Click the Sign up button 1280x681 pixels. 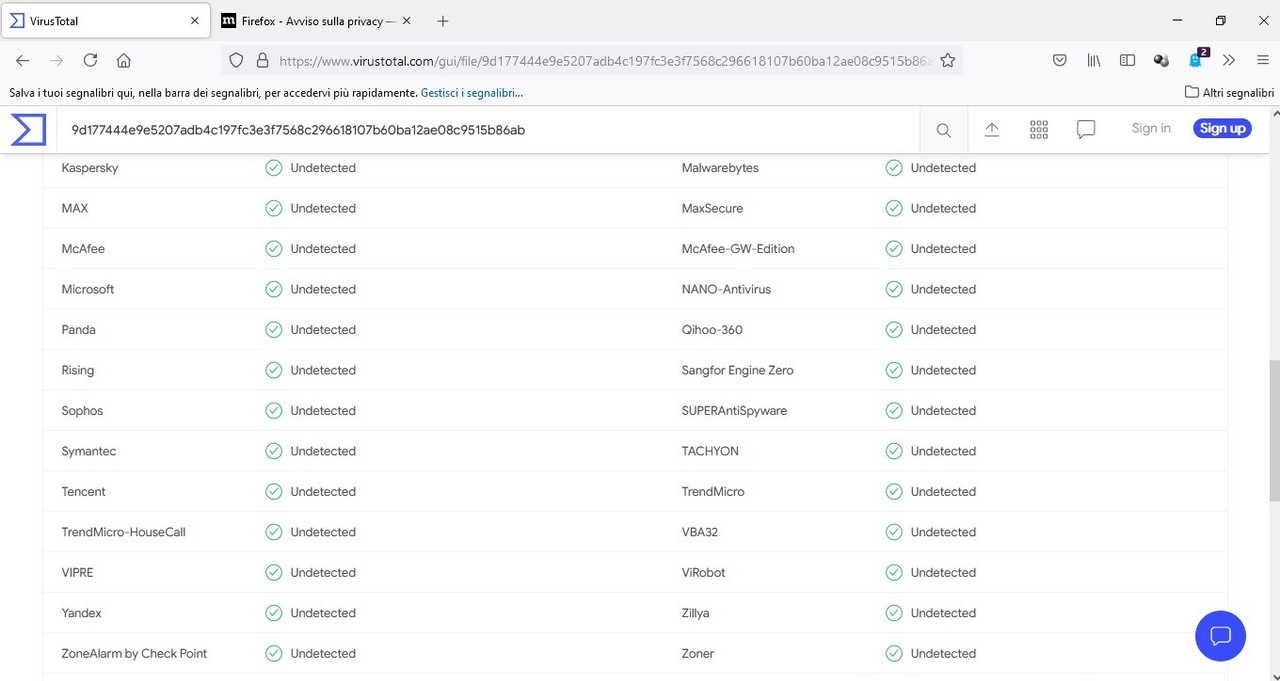1222,128
